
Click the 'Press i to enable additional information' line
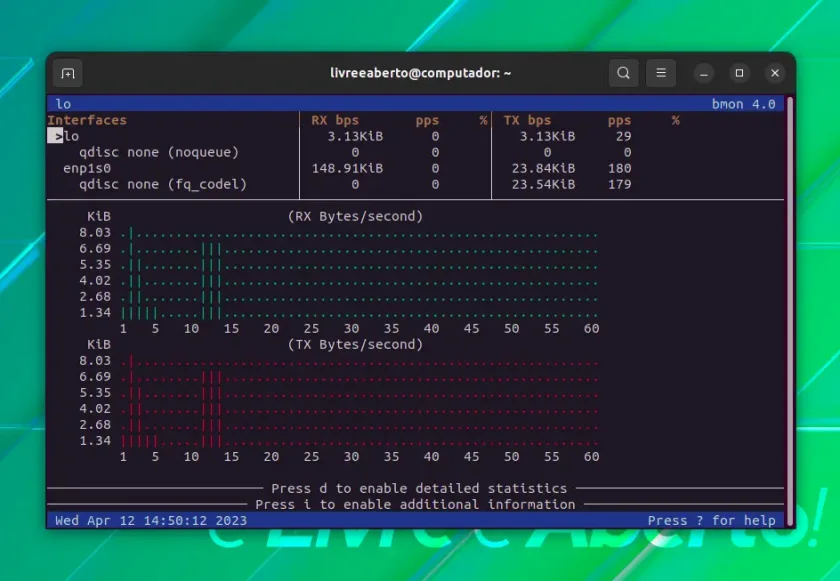tap(415, 504)
